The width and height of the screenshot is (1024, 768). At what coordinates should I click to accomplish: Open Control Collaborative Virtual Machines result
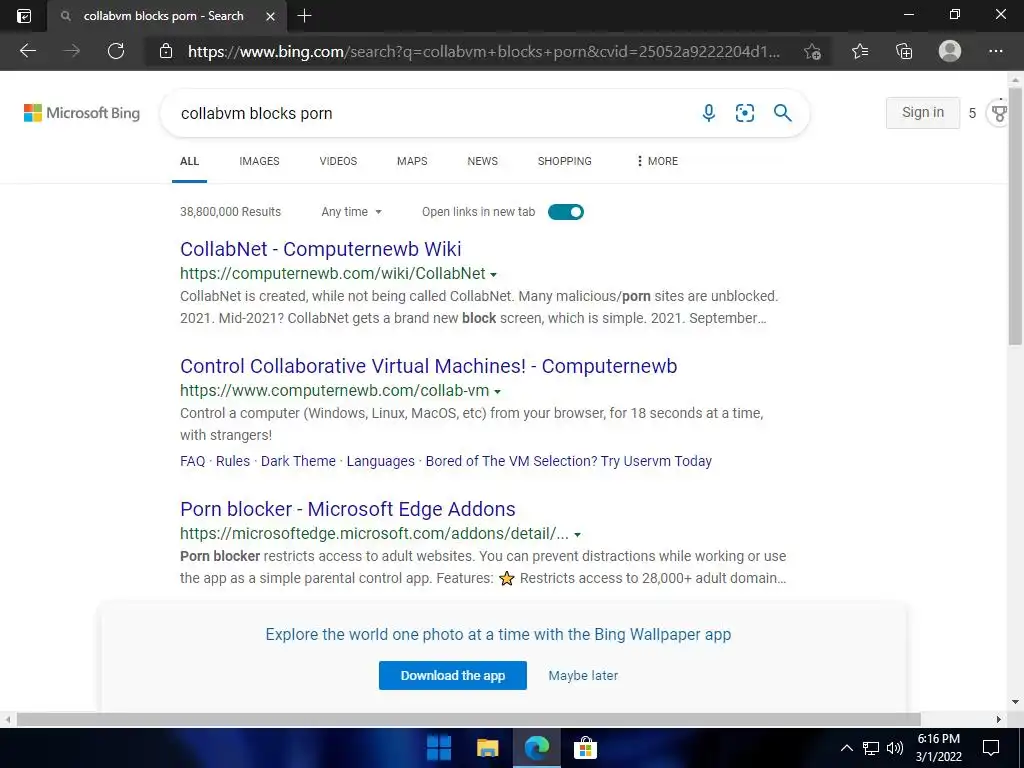428,366
